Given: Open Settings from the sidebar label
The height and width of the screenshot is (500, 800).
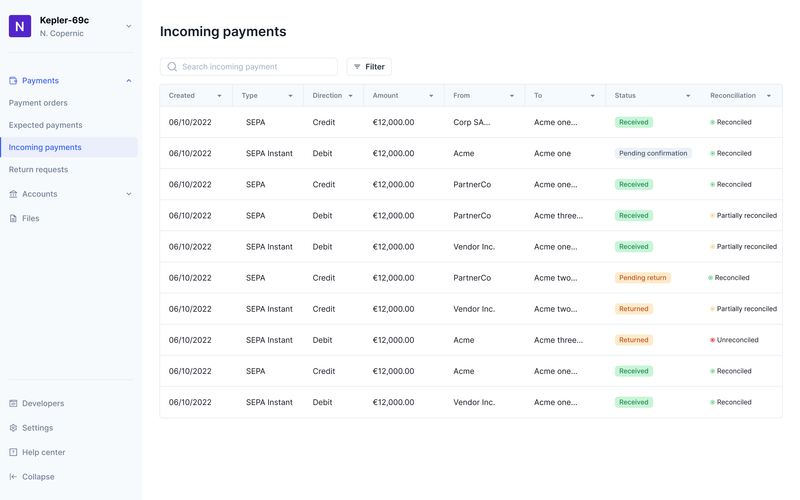Looking at the screenshot, I should tap(37, 428).
